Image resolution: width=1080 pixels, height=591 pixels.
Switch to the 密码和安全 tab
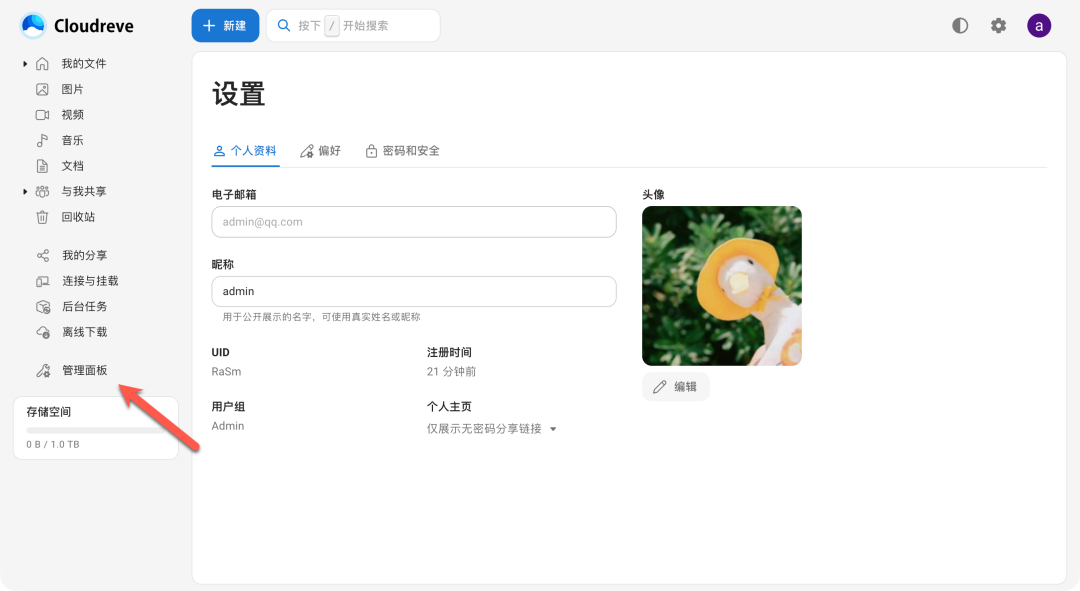click(x=402, y=151)
